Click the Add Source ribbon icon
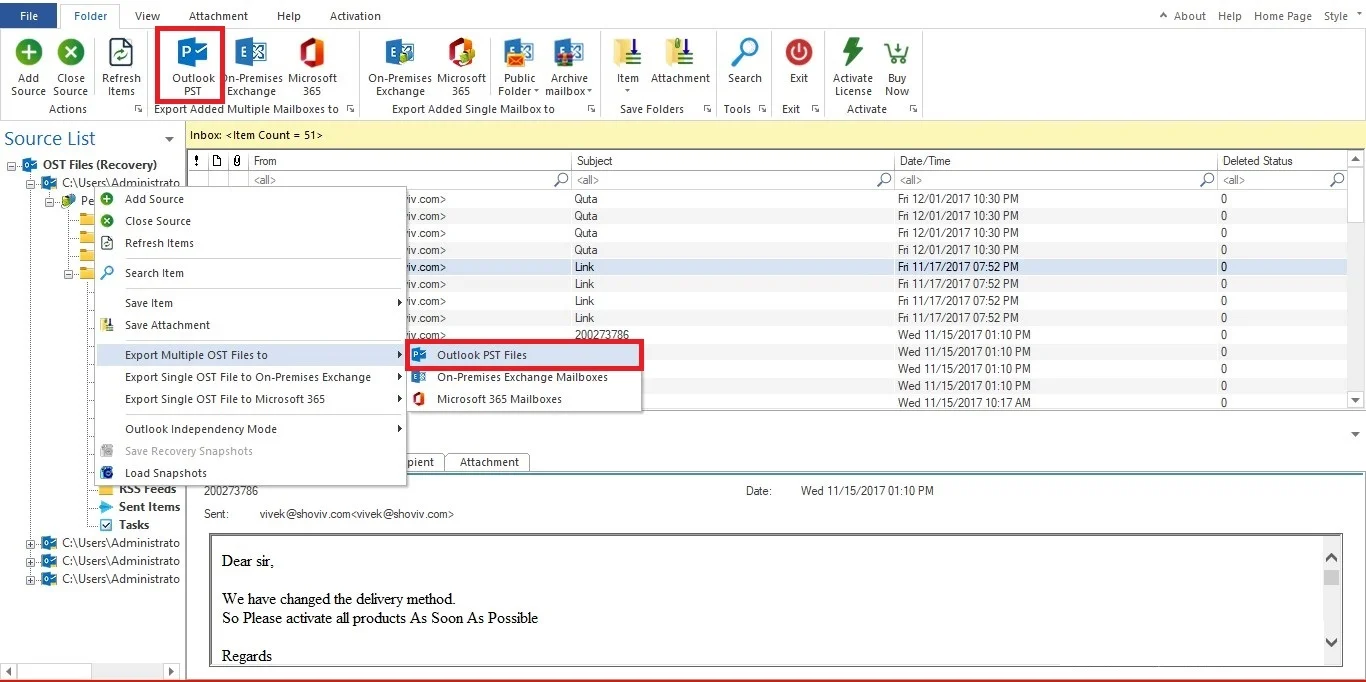Viewport: 1366px width, 682px height. click(28, 67)
